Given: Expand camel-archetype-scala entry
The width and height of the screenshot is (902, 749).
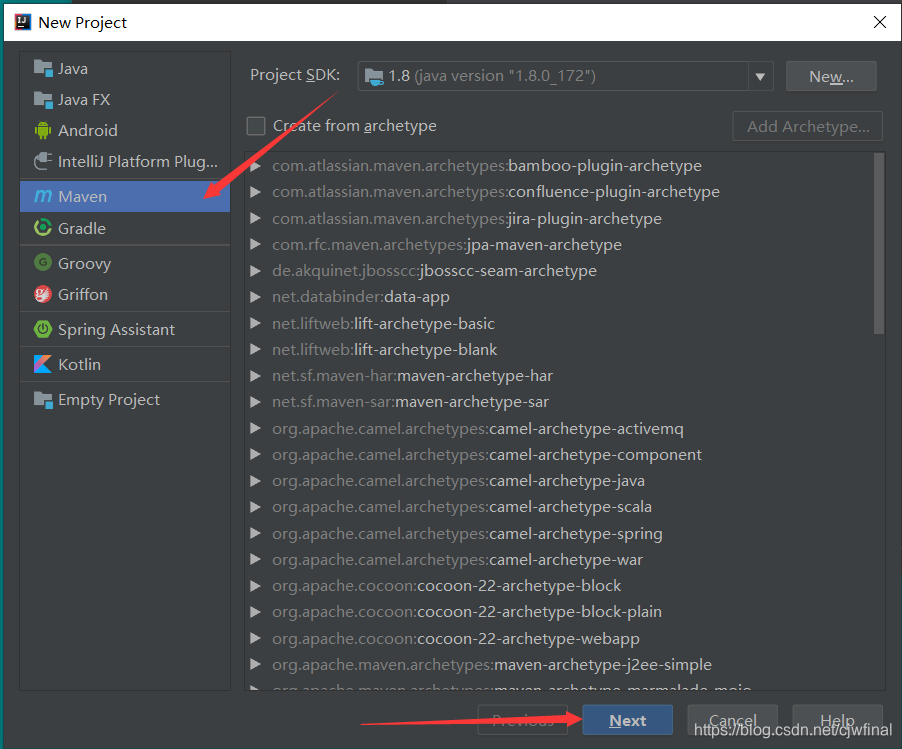Looking at the screenshot, I should tap(255, 507).
